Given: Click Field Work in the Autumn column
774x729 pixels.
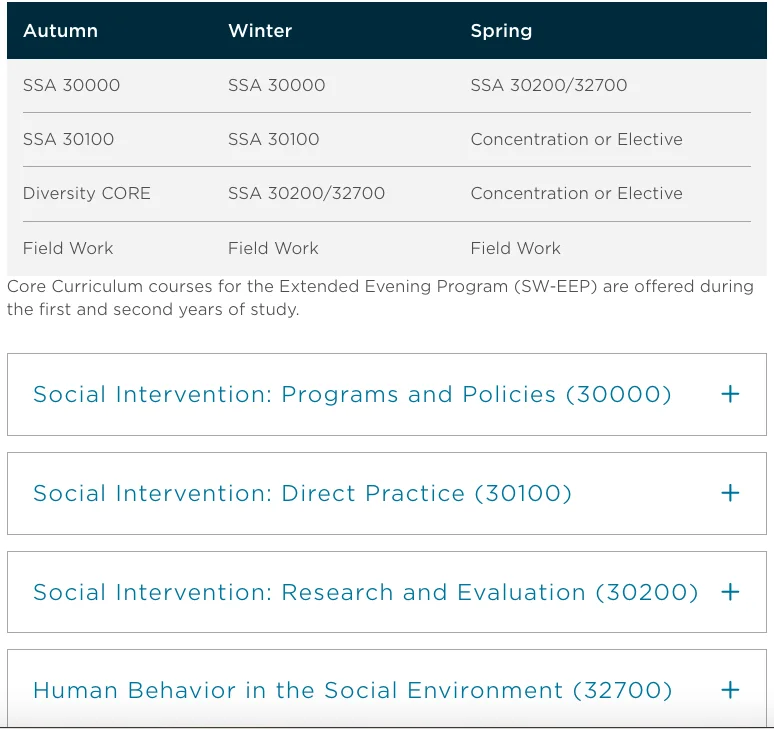Looking at the screenshot, I should 68,248.
